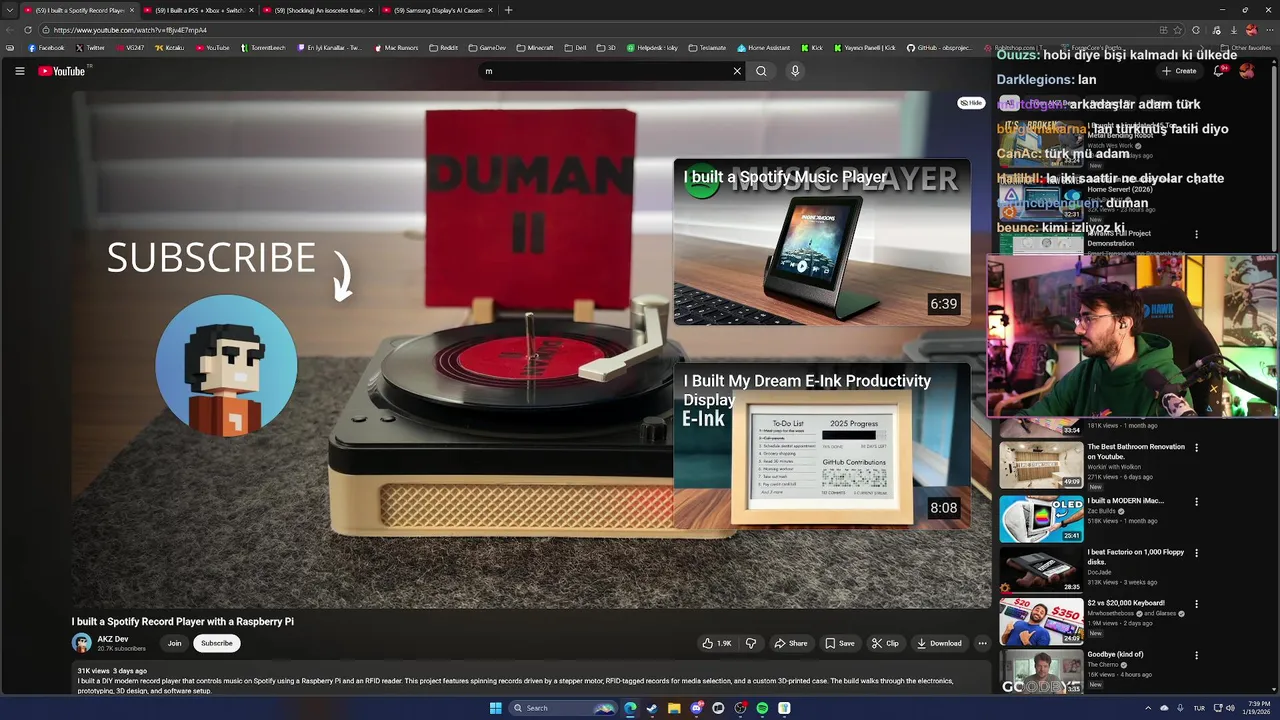Share the video

(790, 643)
